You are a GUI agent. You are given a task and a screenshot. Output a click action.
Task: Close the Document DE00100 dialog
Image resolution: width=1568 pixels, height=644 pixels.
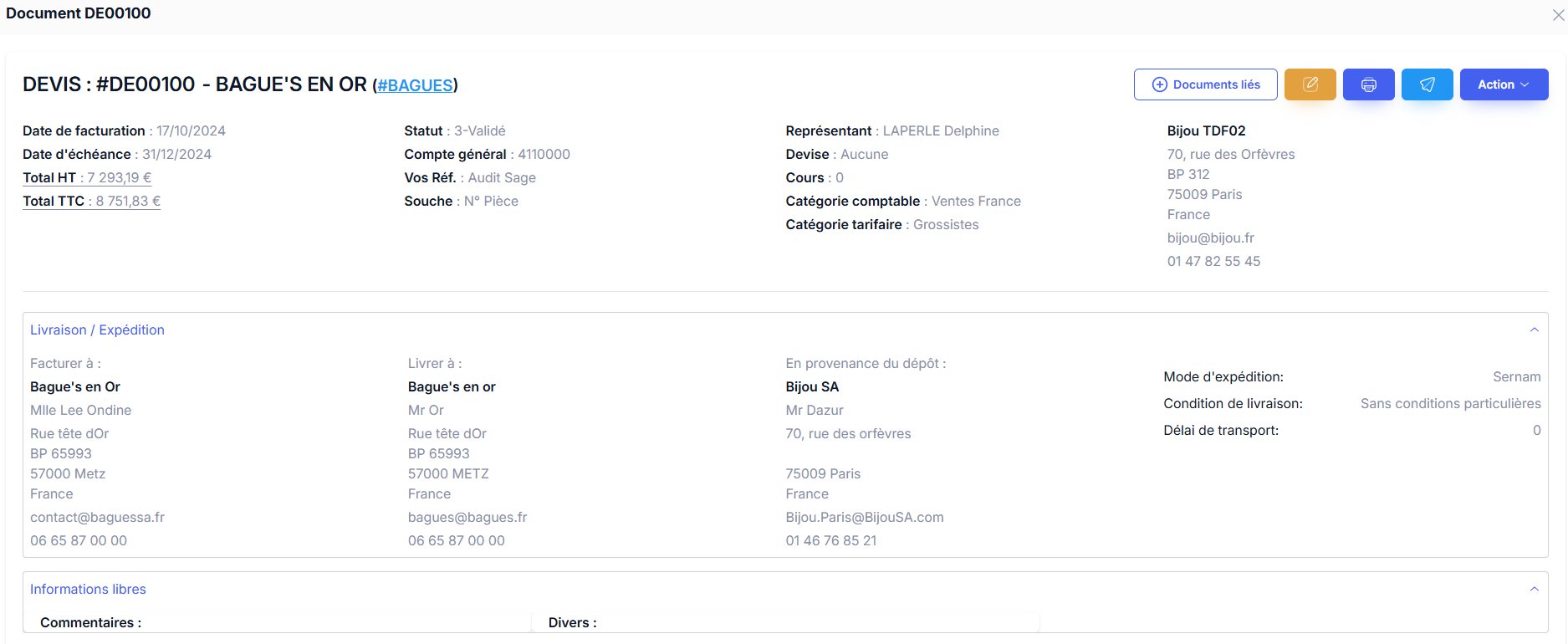(1558, 15)
